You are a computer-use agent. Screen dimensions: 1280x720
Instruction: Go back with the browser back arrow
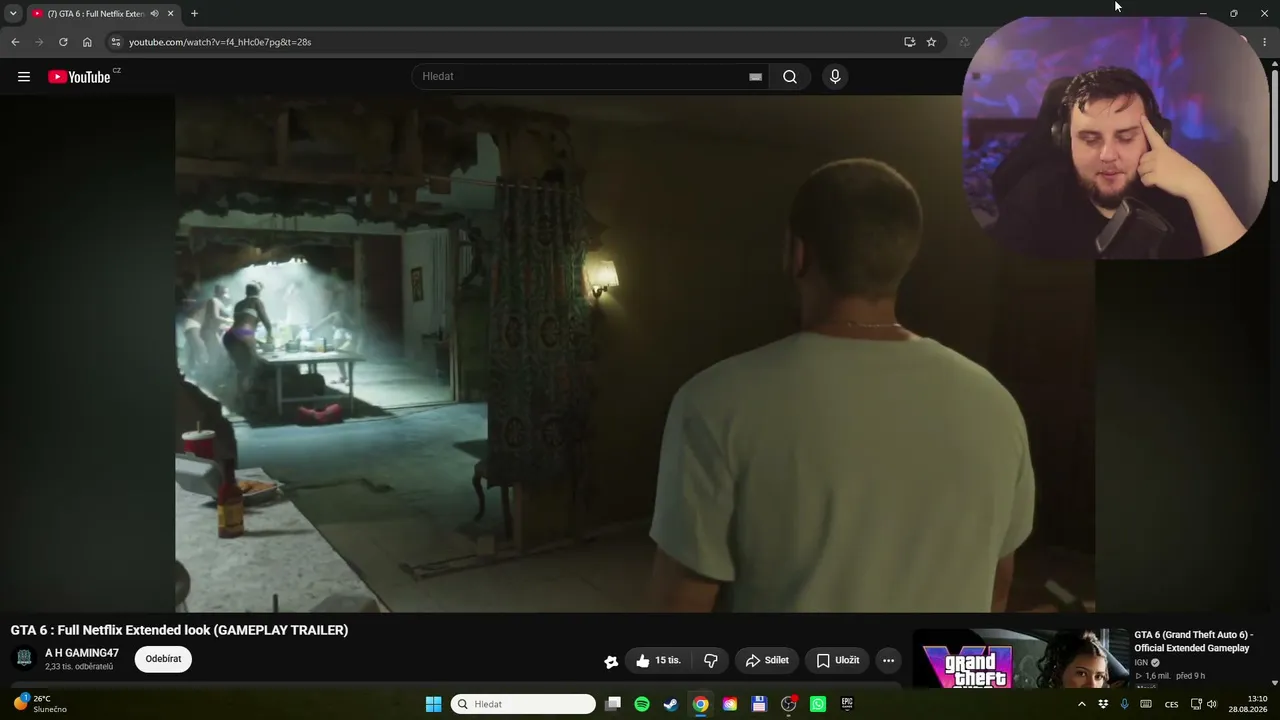15,42
